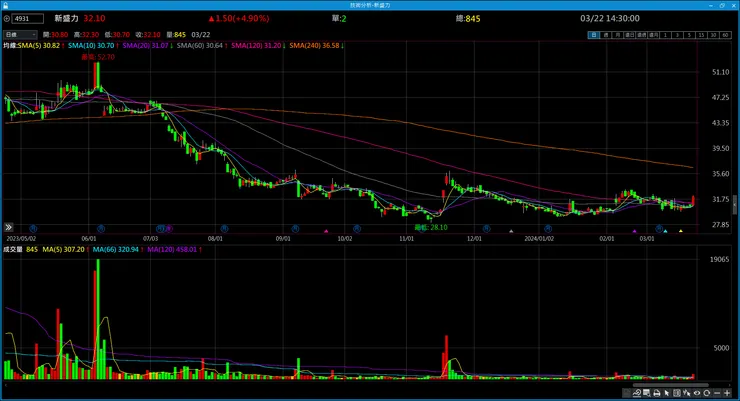The image size is (740, 401).
Task: Click circled event marker above 2023/05/02 date
Action: click(33, 228)
